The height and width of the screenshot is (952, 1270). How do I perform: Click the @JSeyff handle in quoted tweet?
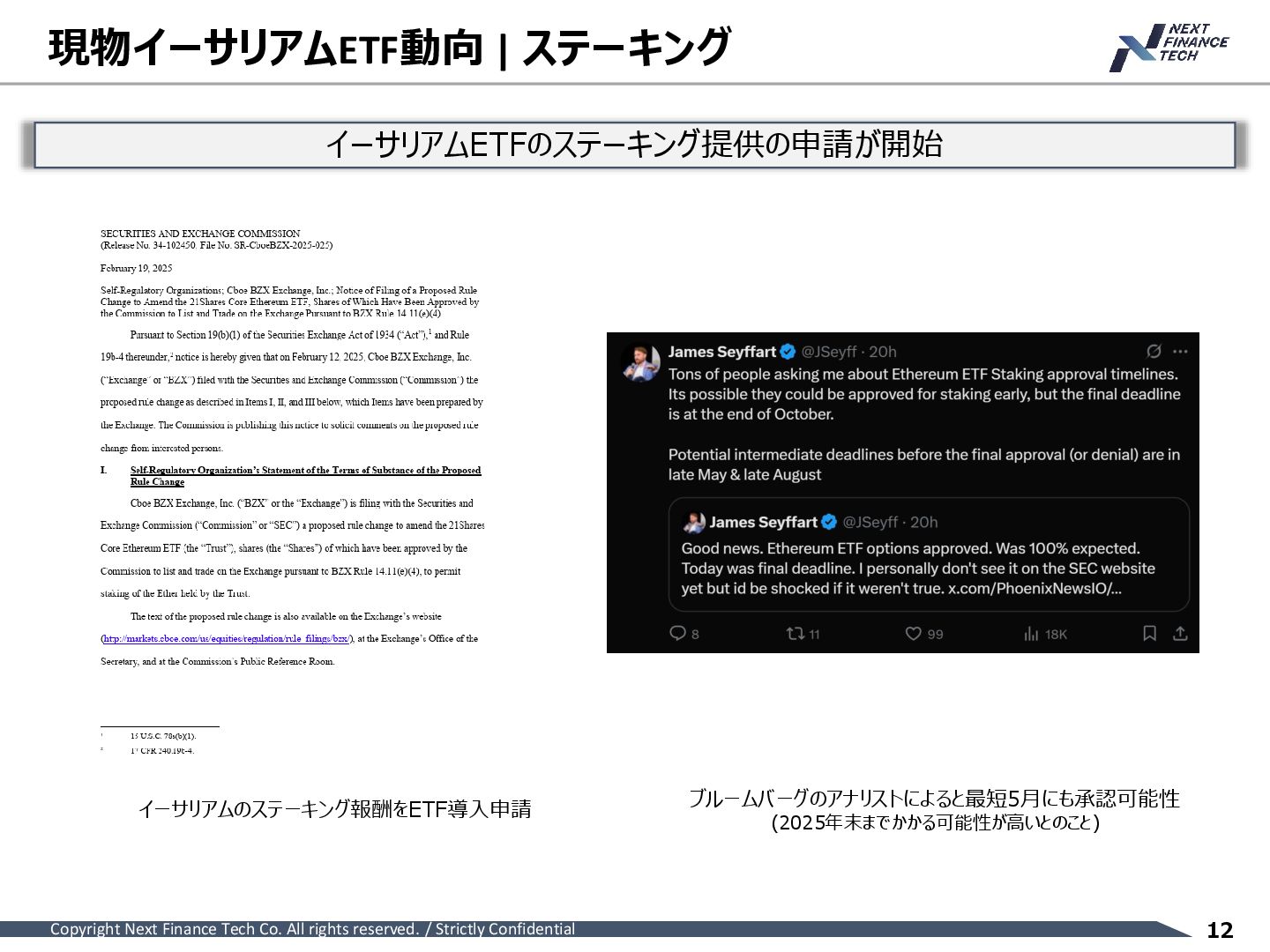[x=870, y=522]
